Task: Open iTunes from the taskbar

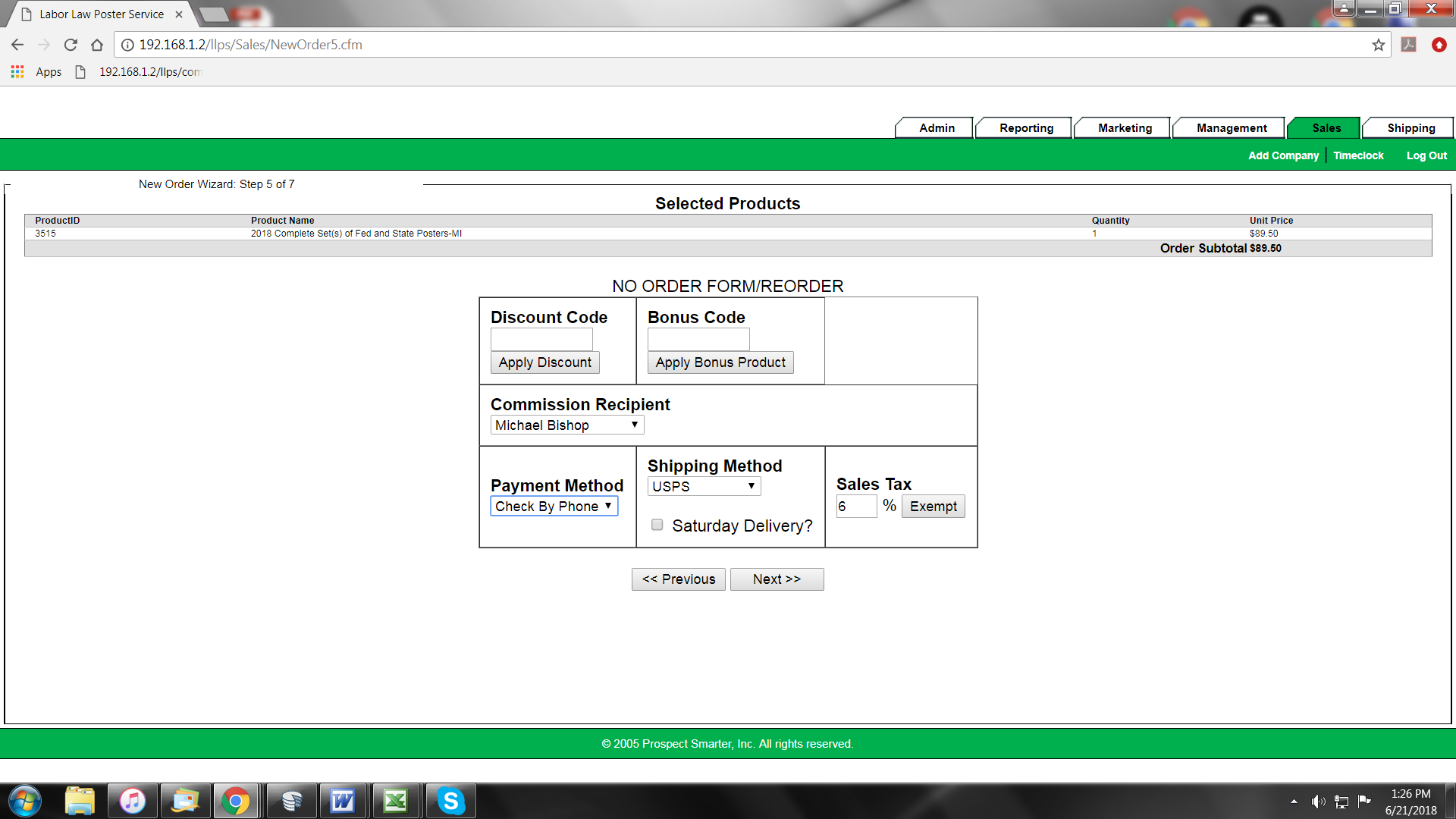Action: tap(132, 801)
